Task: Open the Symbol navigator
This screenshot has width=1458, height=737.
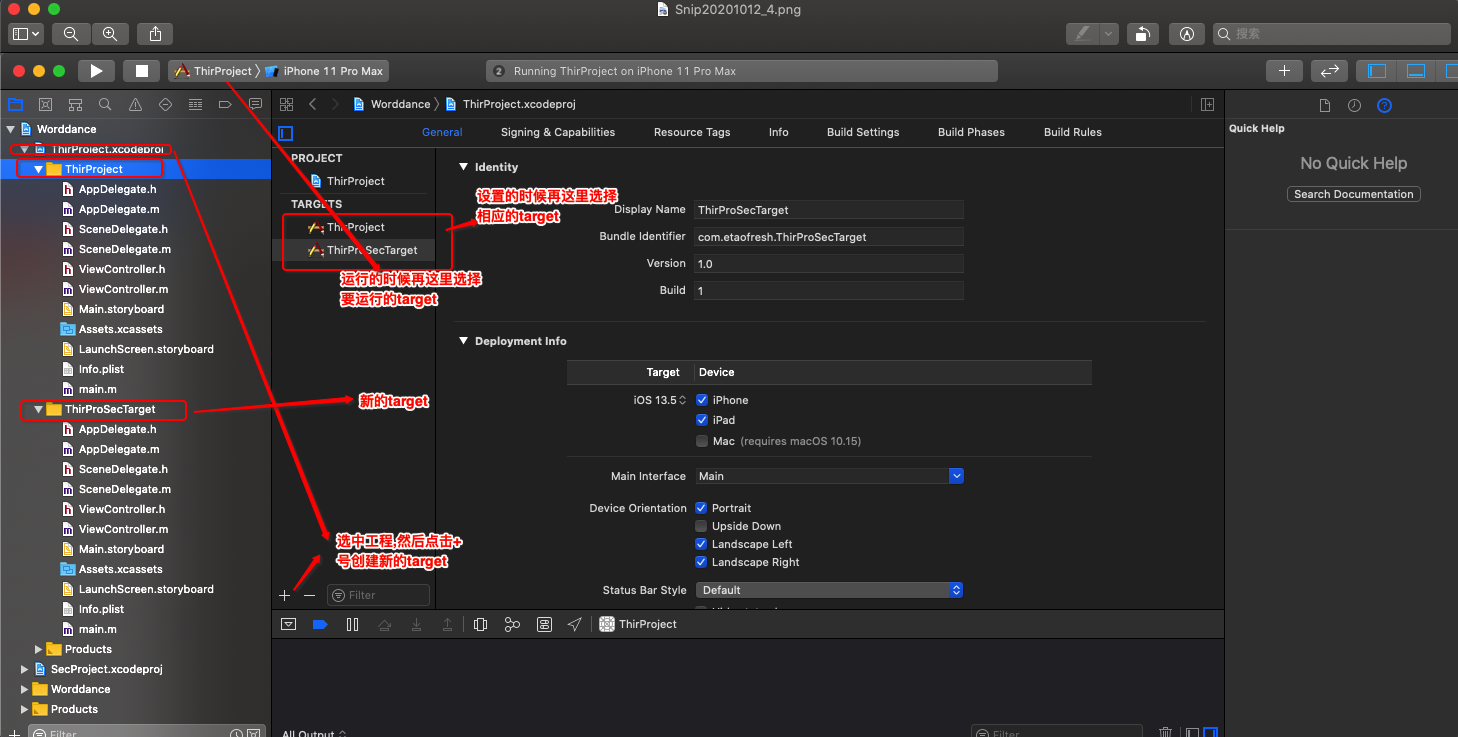Action: pos(75,104)
